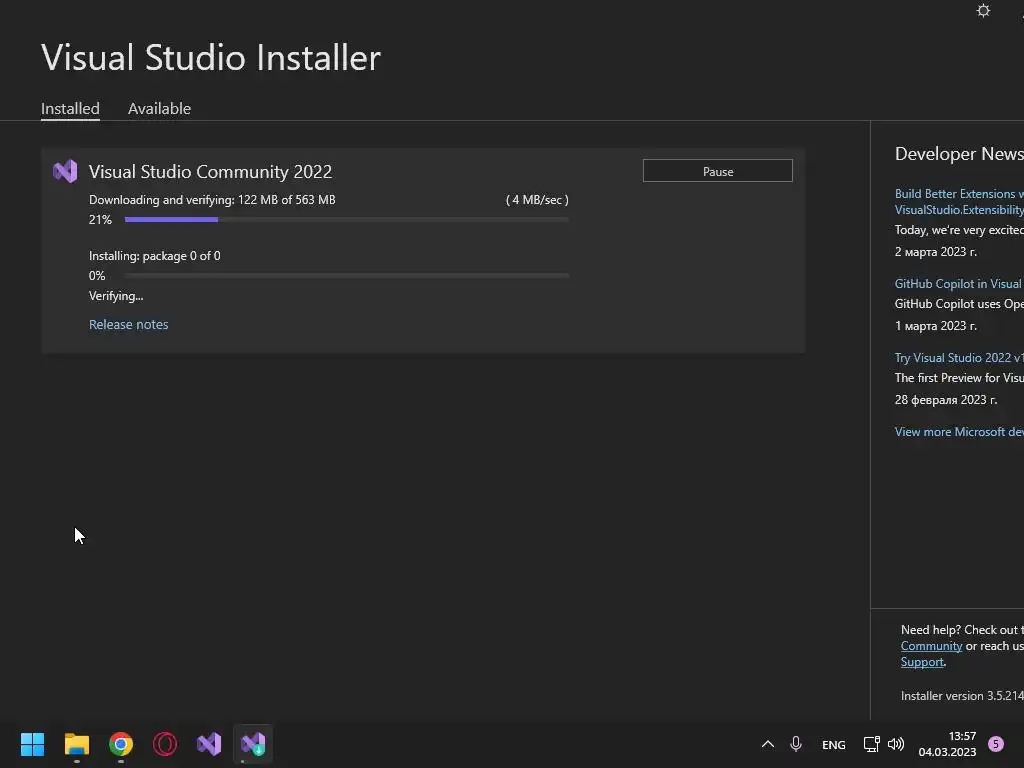Open volume speaker tray icon
The height and width of the screenshot is (768, 1024).
pyautogui.click(x=896, y=744)
